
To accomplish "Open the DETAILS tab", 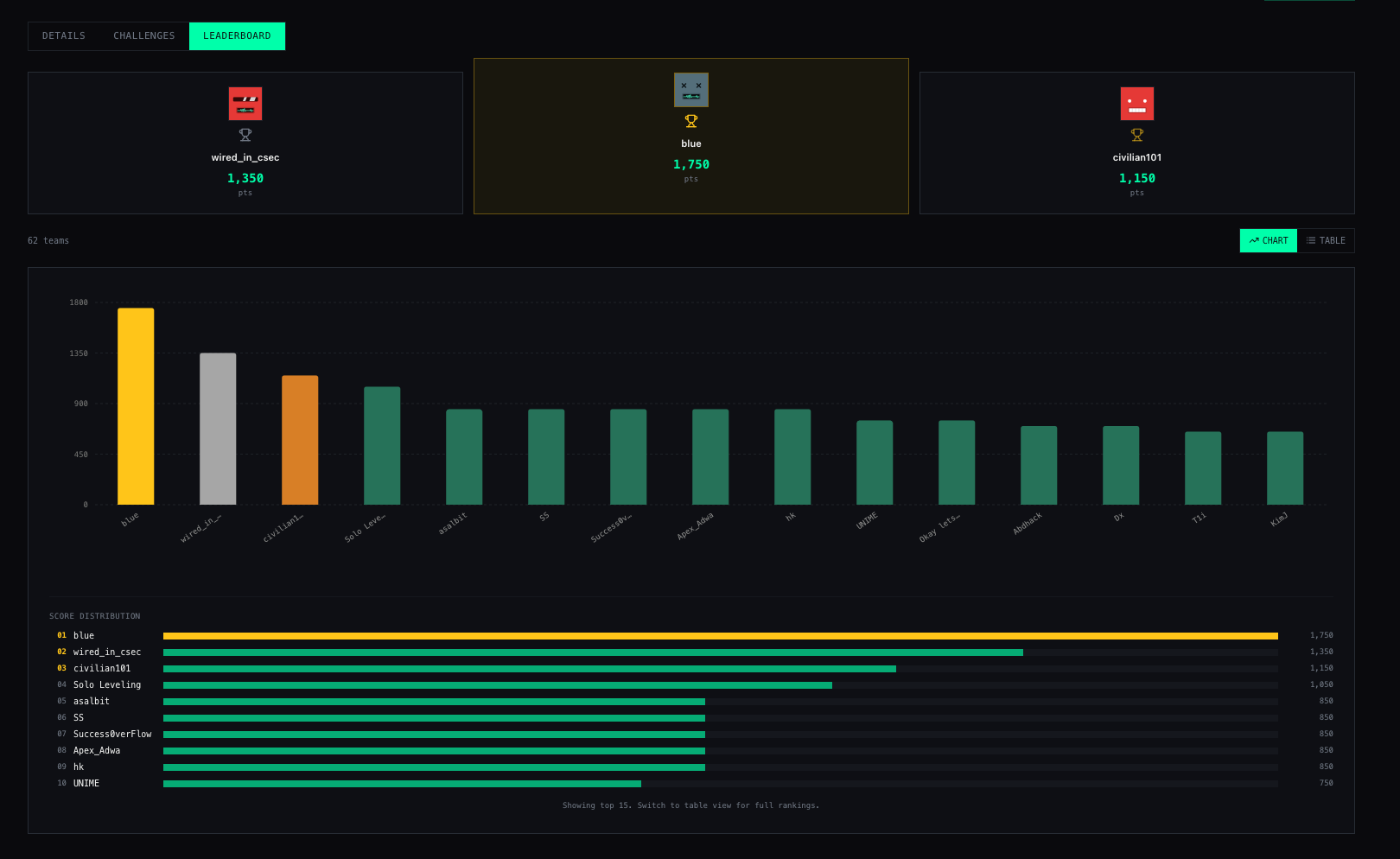I will [64, 36].
